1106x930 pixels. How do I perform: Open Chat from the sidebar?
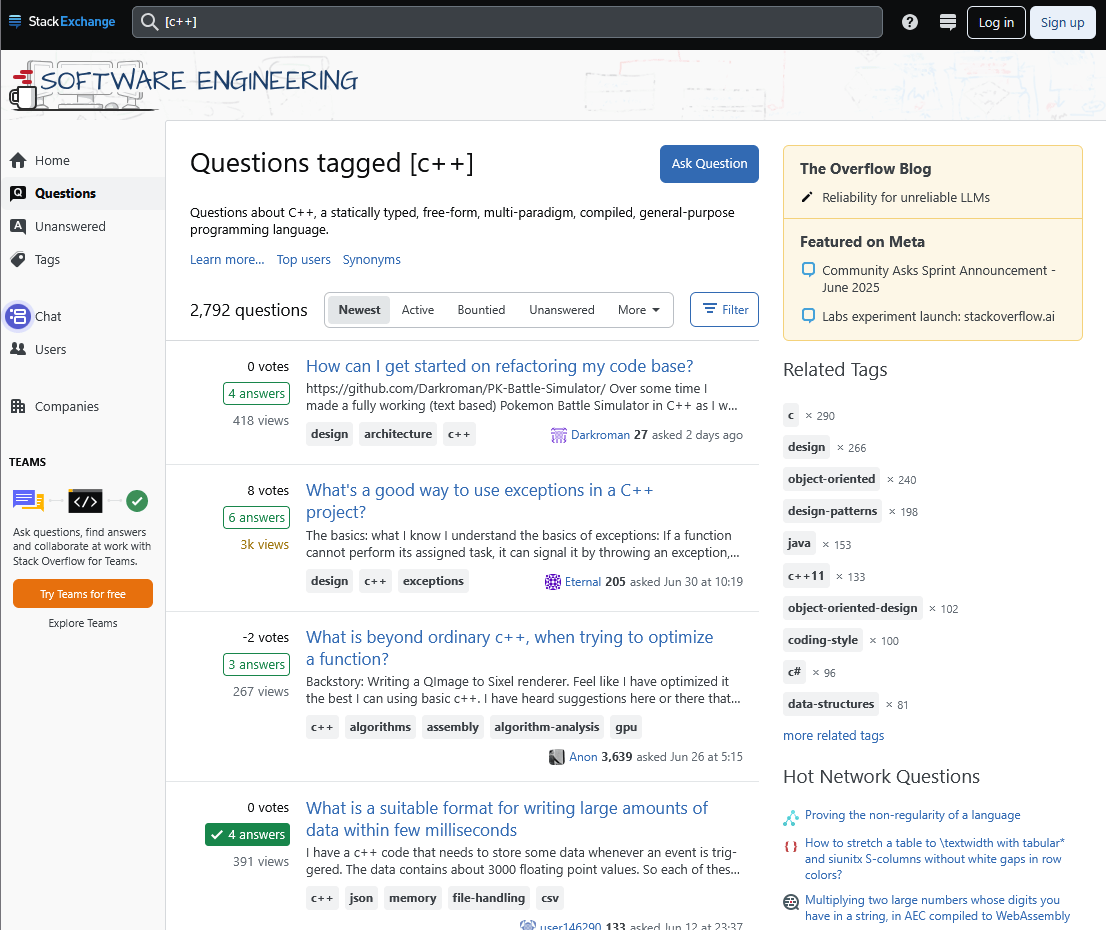[48, 316]
